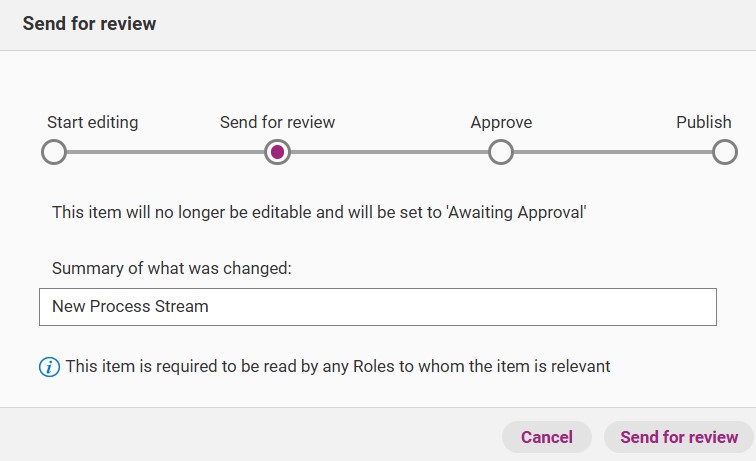Click the Send for review step label
This screenshot has width=756, height=461.
tap(277, 122)
